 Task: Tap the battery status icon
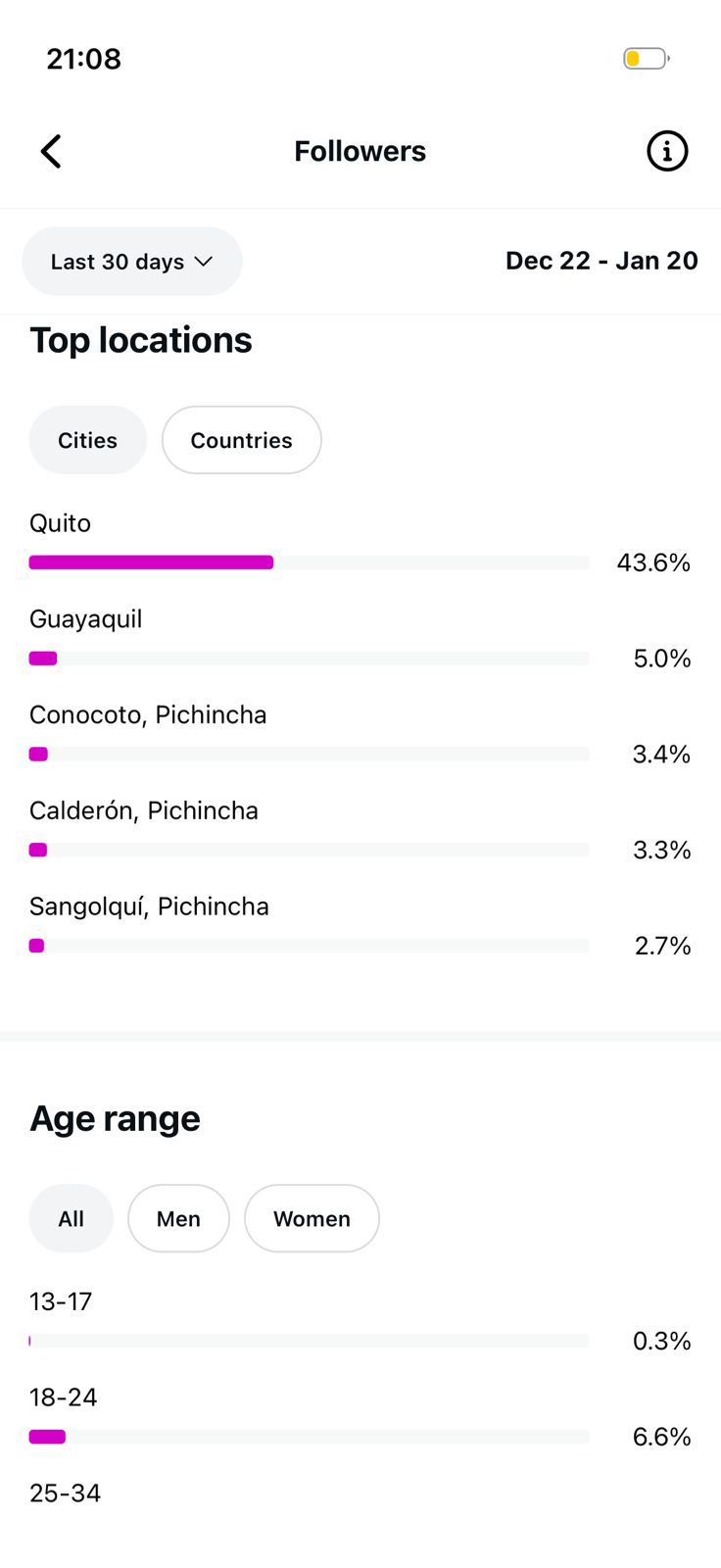click(x=646, y=59)
